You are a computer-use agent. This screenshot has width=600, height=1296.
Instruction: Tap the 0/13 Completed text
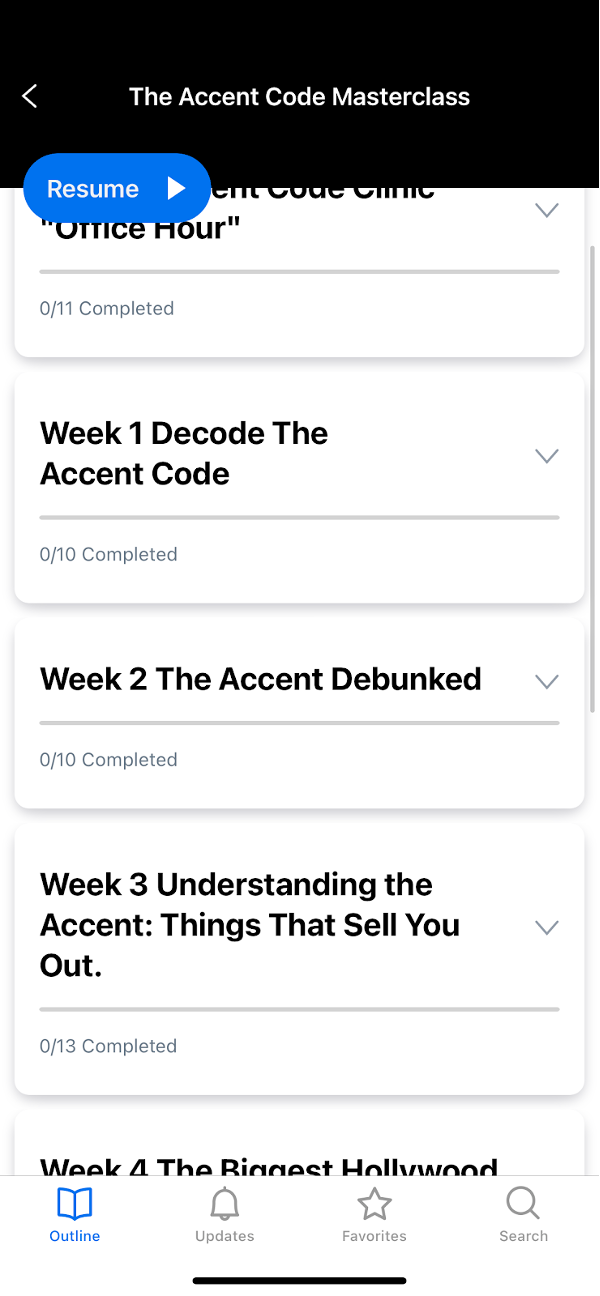pyautogui.click(x=108, y=1046)
